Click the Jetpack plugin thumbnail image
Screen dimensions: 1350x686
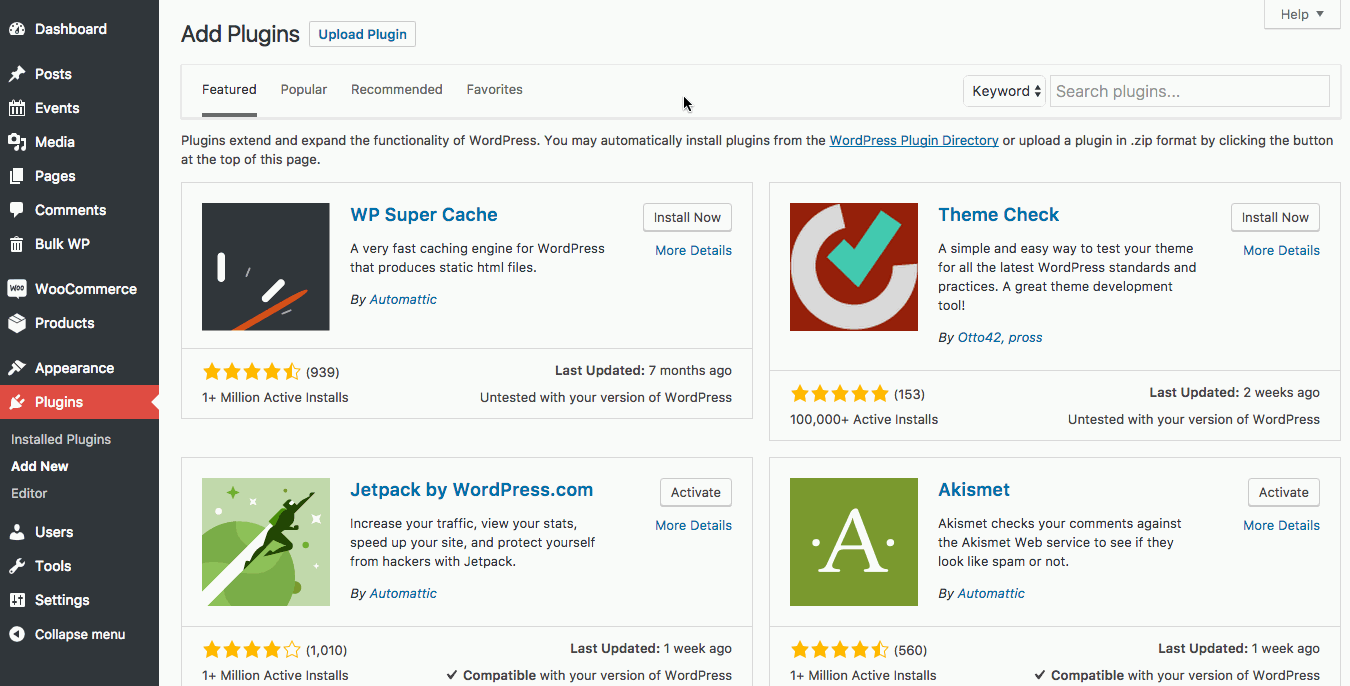pyautogui.click(x=266, y=542)
